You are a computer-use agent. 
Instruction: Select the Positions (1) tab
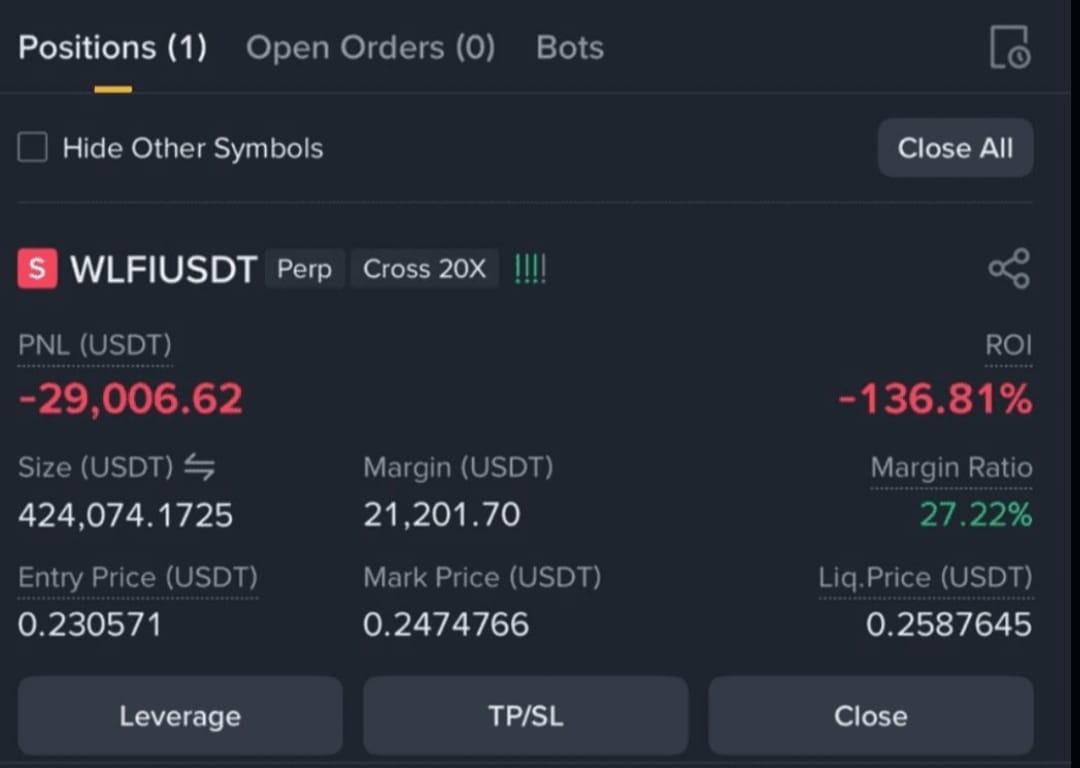(112, 48)
